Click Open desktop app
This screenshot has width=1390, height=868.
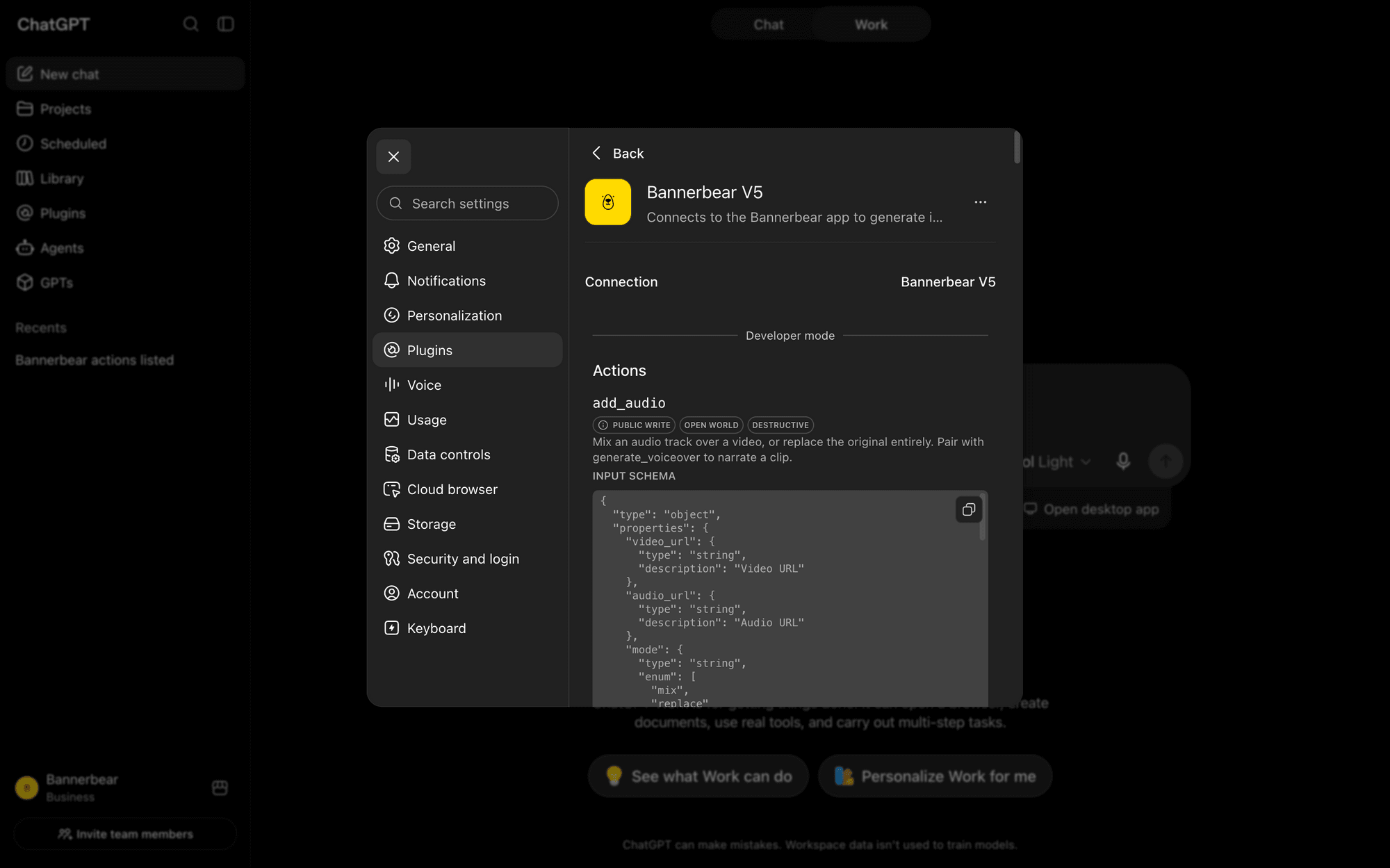[1092, 509]
